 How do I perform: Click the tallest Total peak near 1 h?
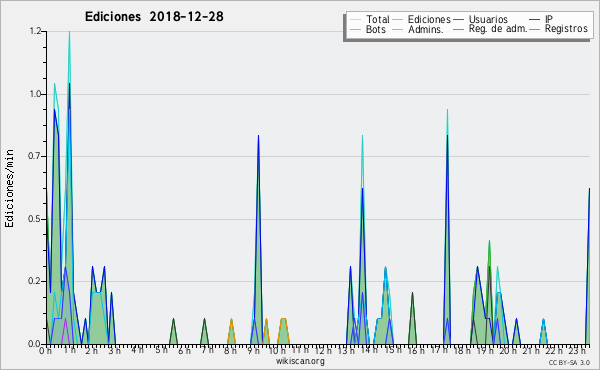point(69,32)
